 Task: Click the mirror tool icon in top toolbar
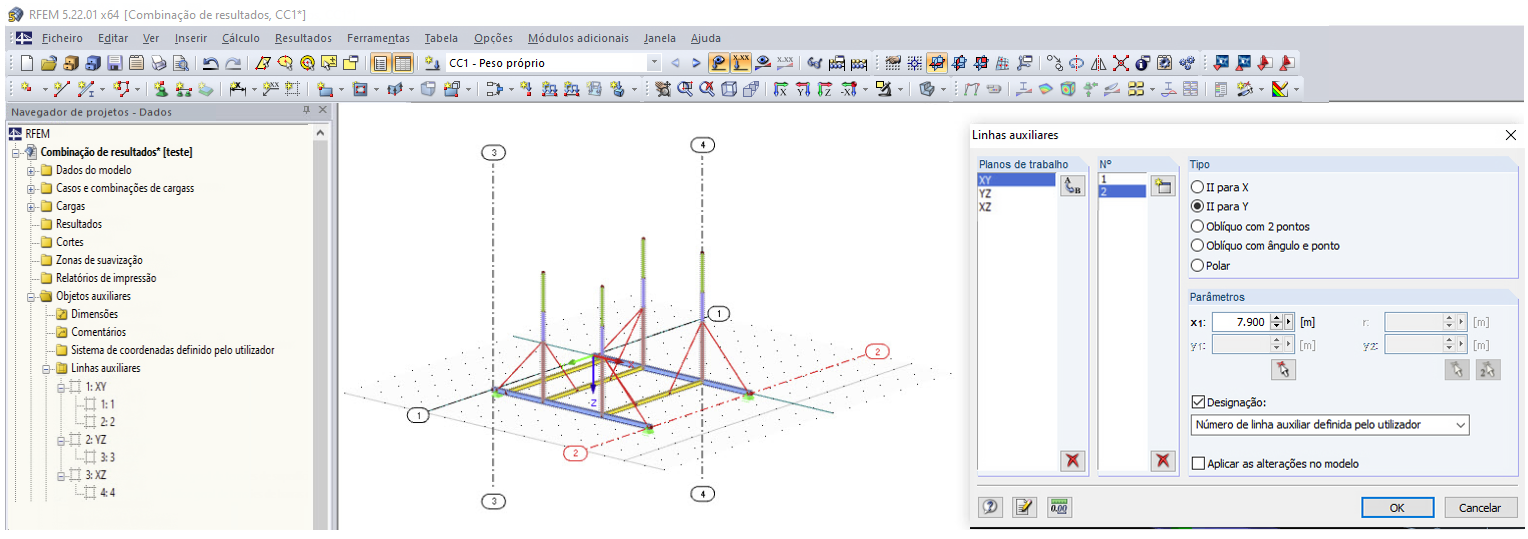coord(1098,63)
